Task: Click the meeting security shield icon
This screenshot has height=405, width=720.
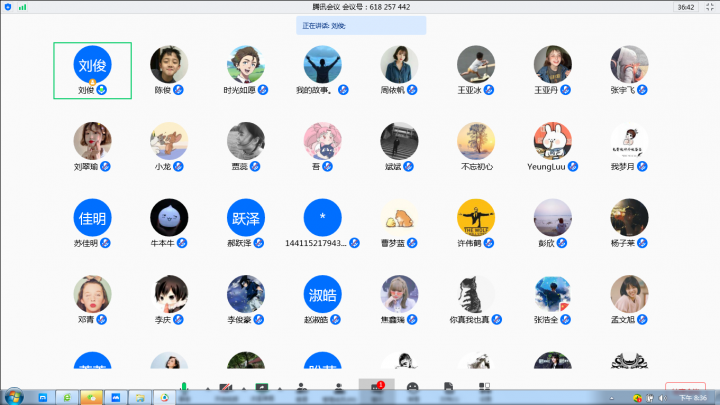Action: (x=8, y=7)
